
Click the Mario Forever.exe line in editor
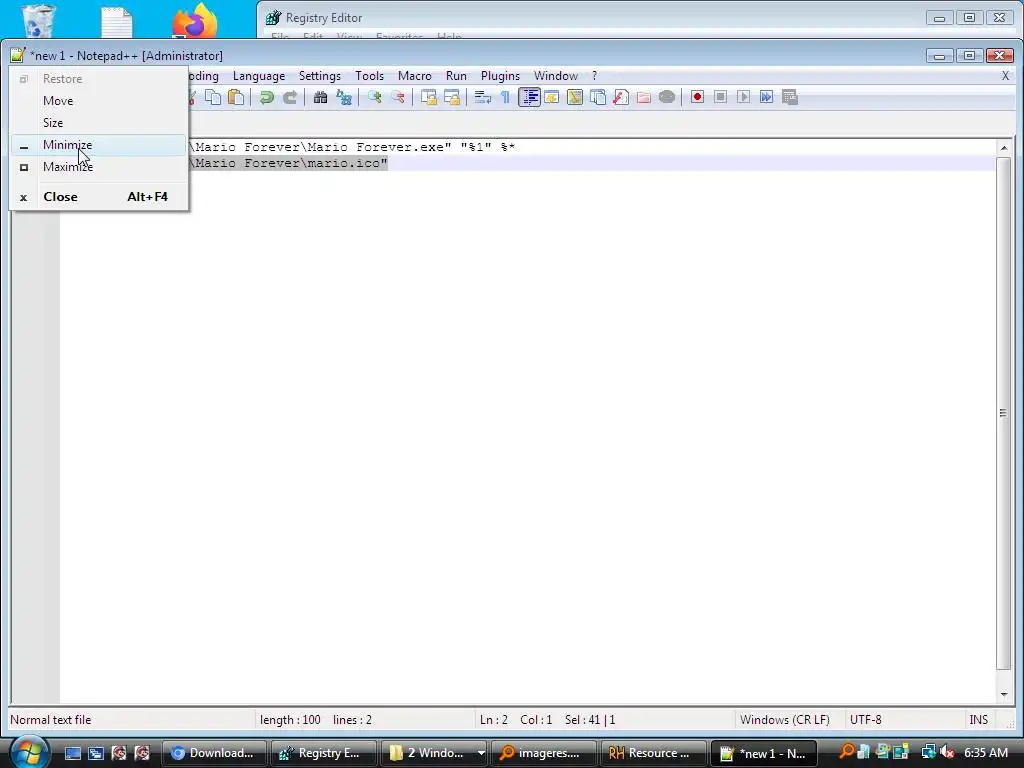(527, 147)
